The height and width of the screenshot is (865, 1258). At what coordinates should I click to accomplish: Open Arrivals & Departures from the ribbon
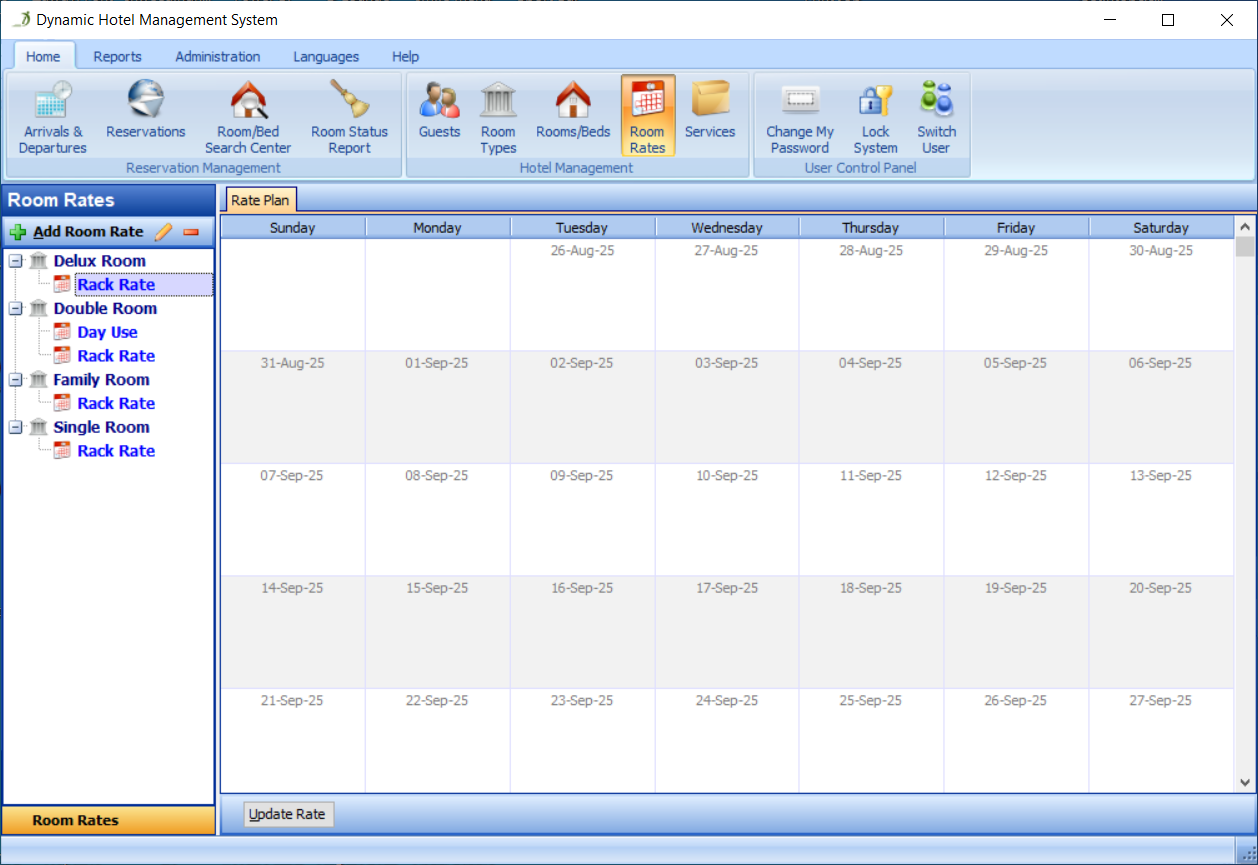(52, 118)
